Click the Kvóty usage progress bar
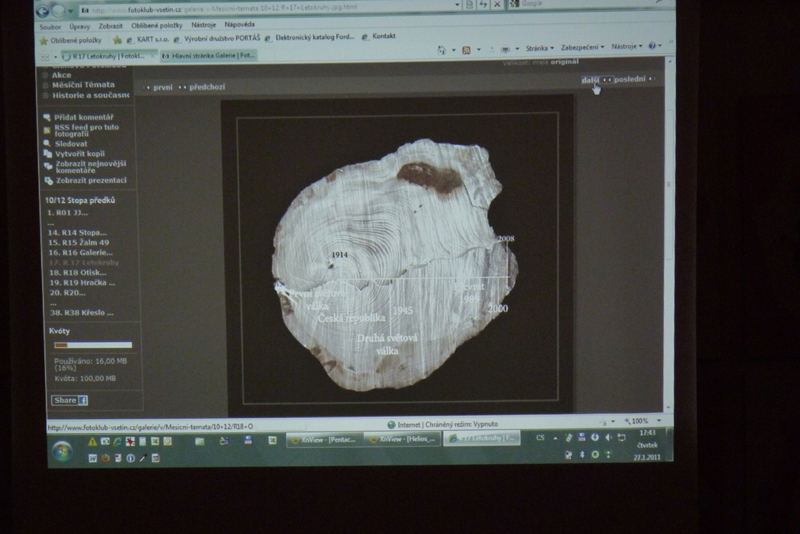 (92, 345)
